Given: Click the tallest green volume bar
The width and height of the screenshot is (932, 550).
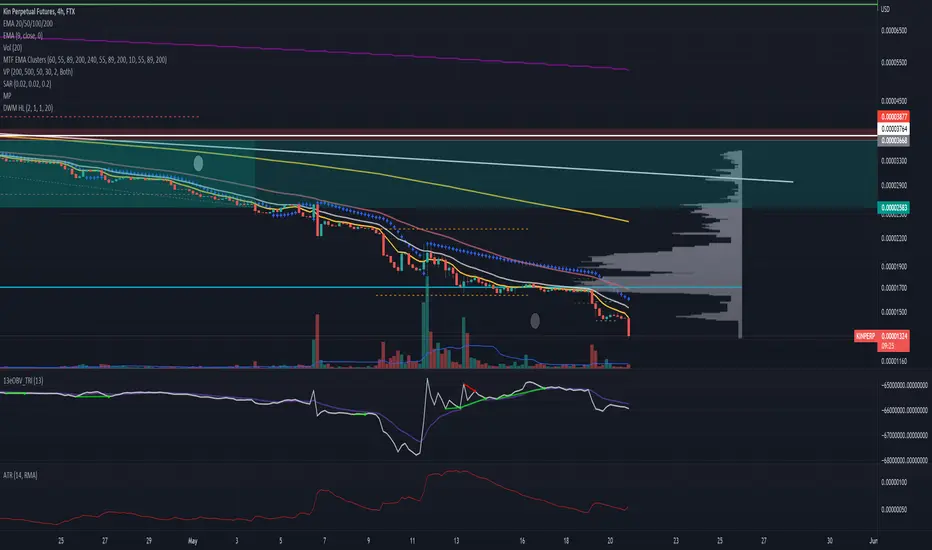Looking at the screenshot, I should click(x=426, y=321).
